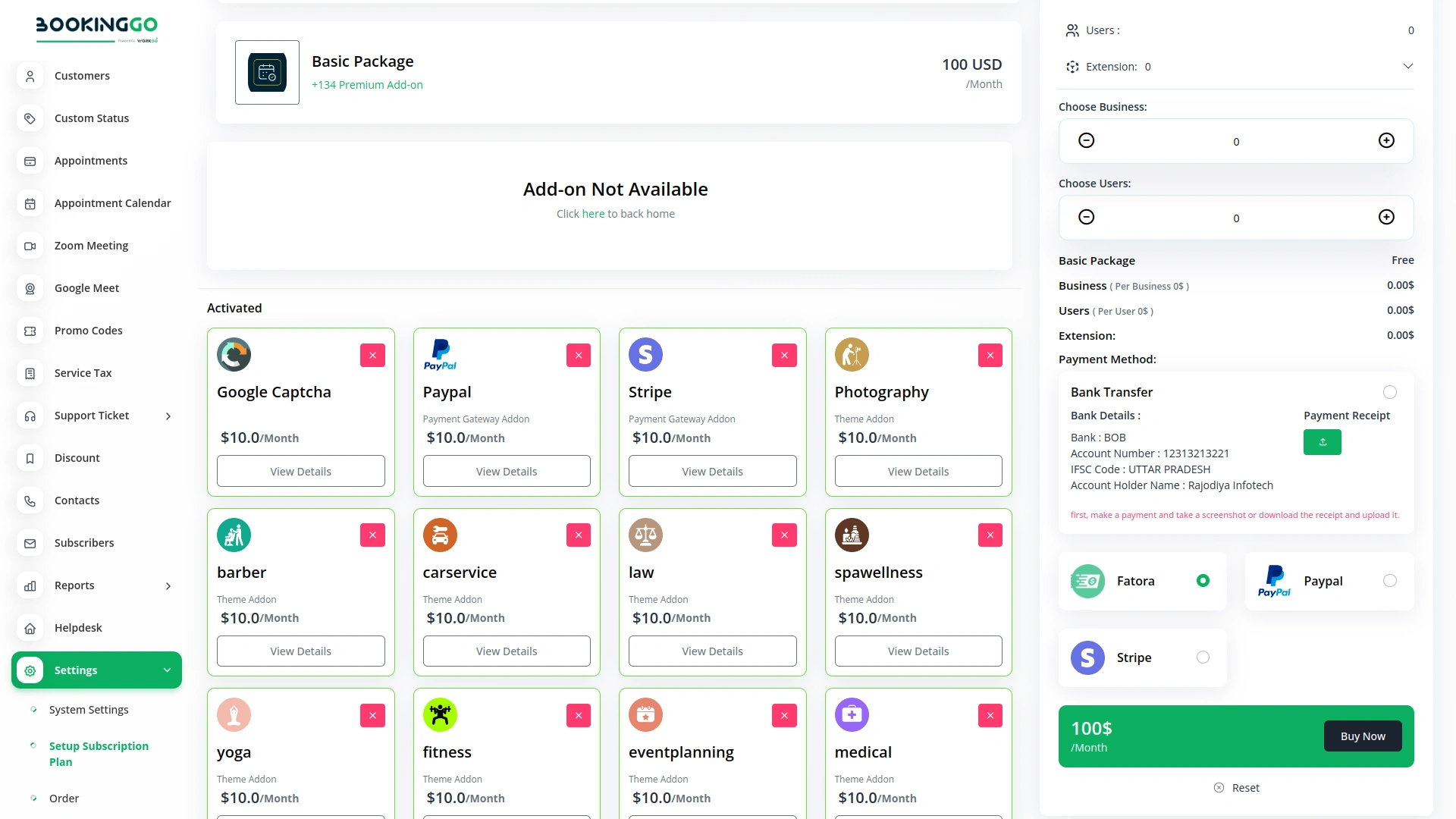Screen dimensions: 1456x819
Task: Collapse the Settings submenu
Action: pyautogui.click(x=167, y=670)
